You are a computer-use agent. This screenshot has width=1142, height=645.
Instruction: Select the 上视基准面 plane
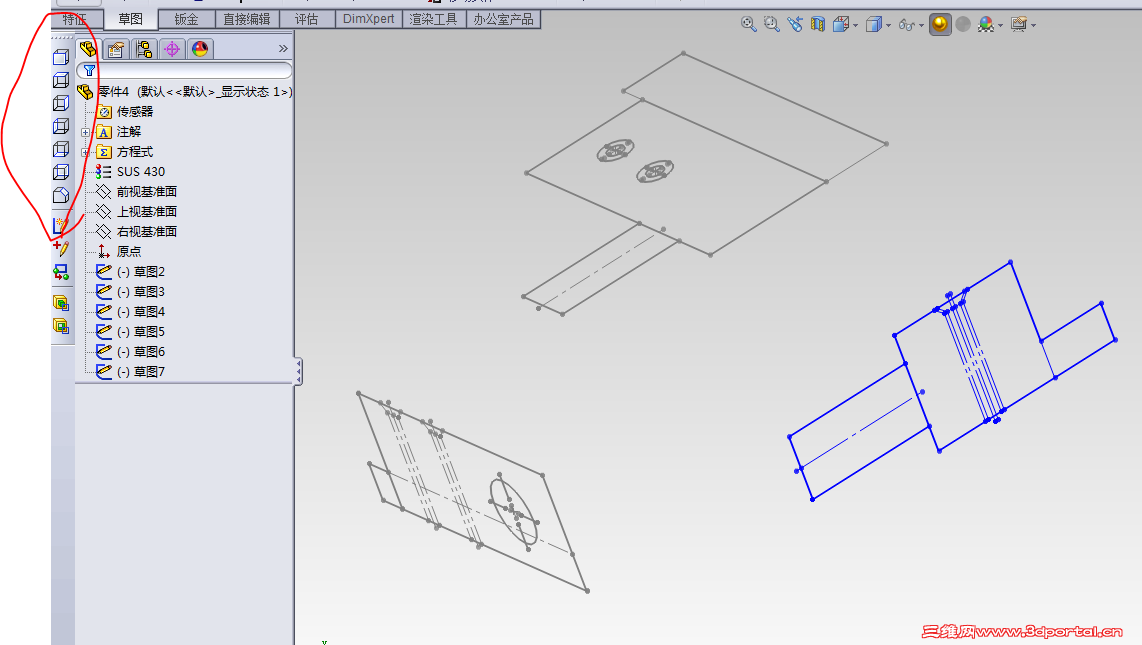pyautogui.click(x=146, y=211)
